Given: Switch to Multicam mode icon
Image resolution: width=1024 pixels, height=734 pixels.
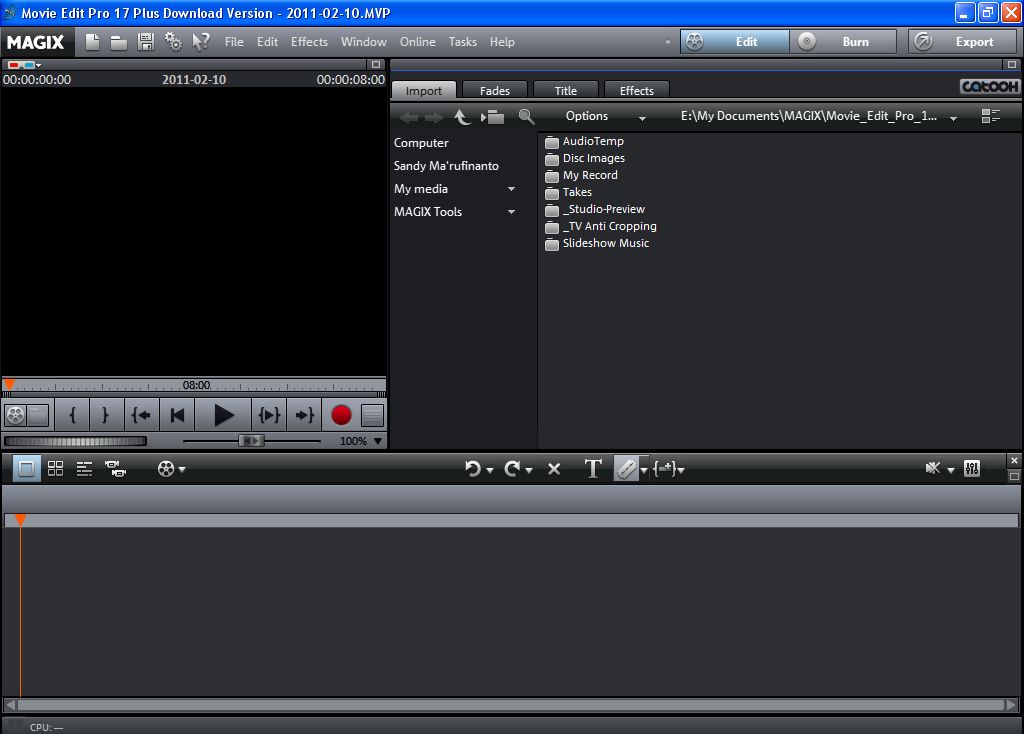Looking at the screenshot, I should [116, 468].
